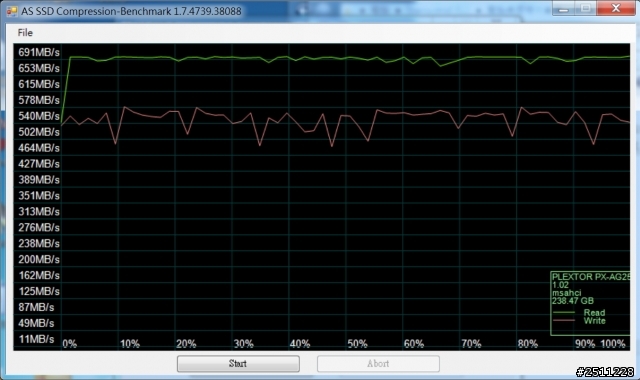Click the Abort button
The image size is (640, 380).
(x=378, y=363)
